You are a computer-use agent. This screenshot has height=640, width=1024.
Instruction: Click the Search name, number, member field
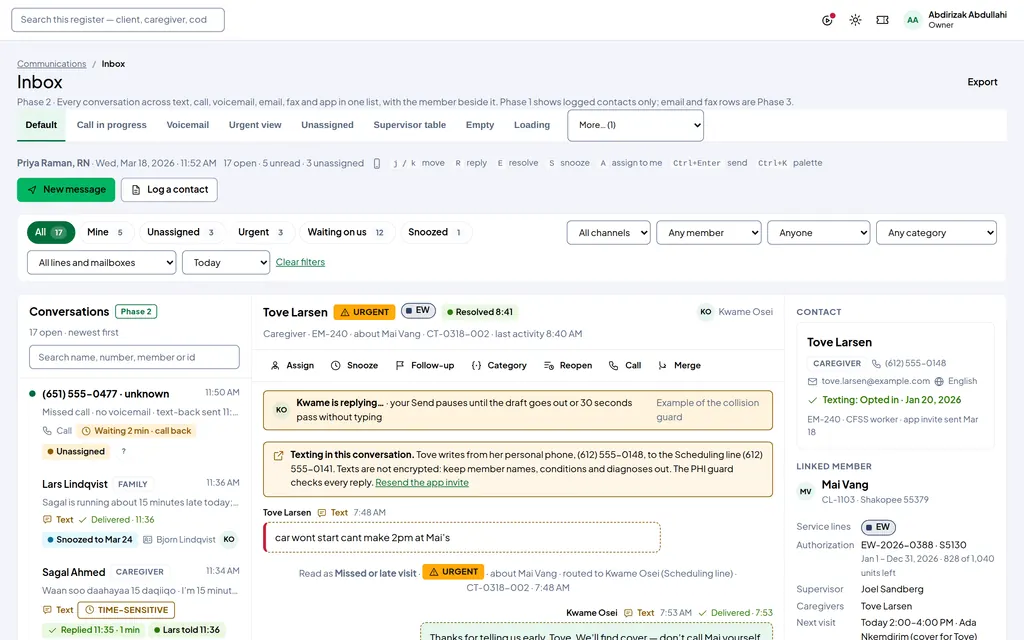click(134, 357)
